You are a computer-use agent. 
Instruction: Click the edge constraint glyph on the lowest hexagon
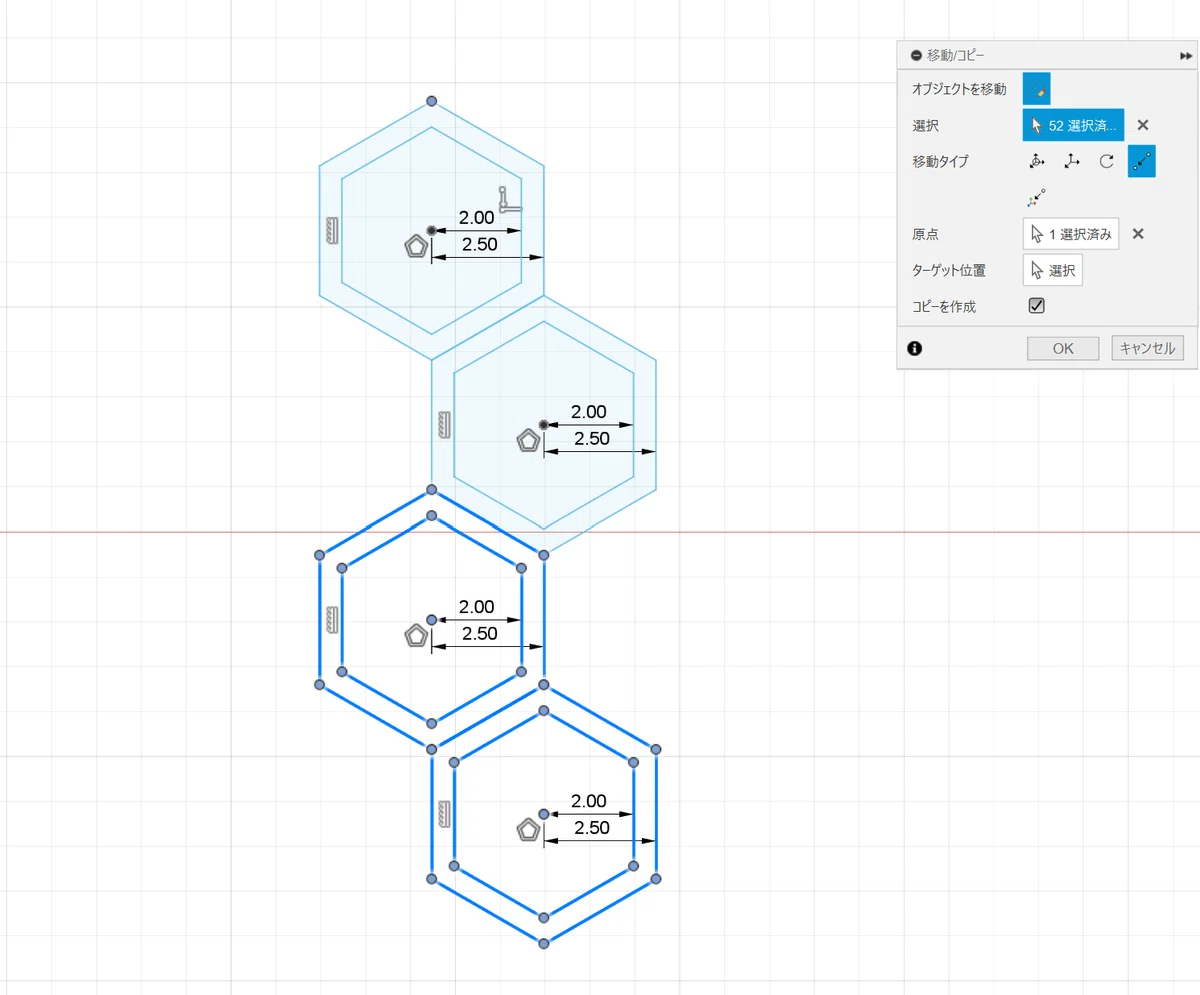pyautogui.click(x=445, y=814)
